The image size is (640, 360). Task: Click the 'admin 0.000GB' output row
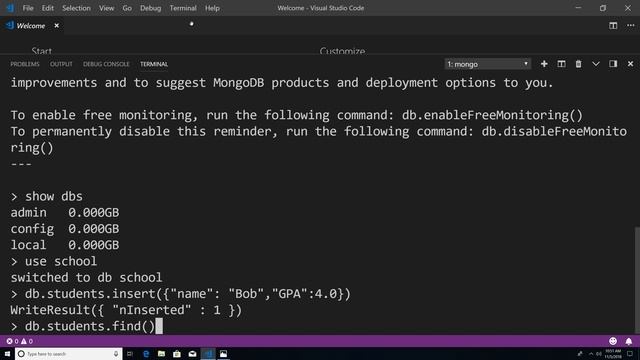[64, 213]
